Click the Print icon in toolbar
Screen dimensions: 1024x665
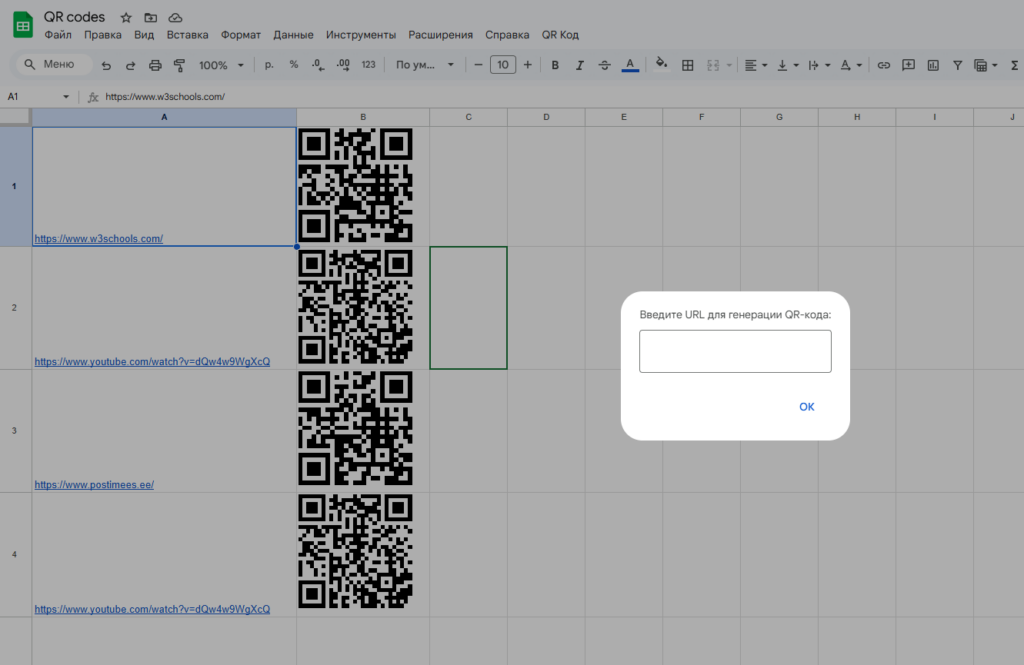tap(155, 65)
